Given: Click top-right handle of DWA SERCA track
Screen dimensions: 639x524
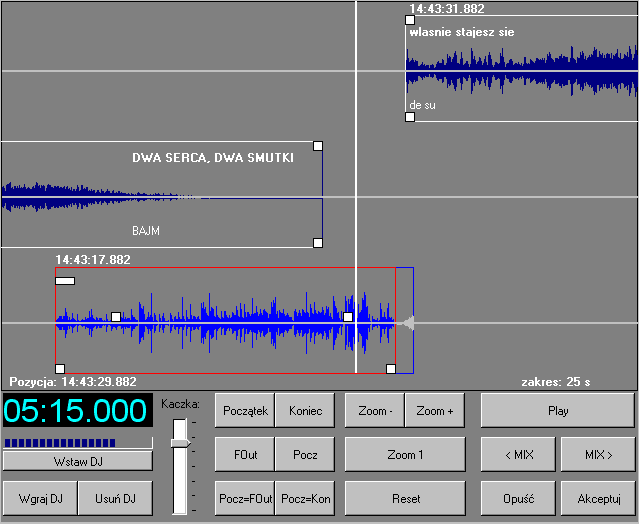Looking at the screenshot, I should click(318, 146).
